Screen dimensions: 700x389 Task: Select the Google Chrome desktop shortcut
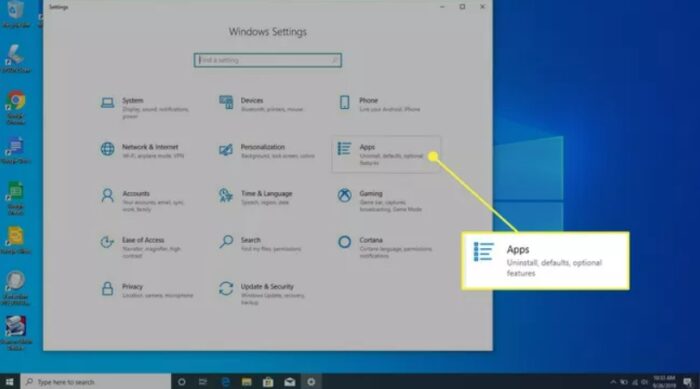pos(16,107)
